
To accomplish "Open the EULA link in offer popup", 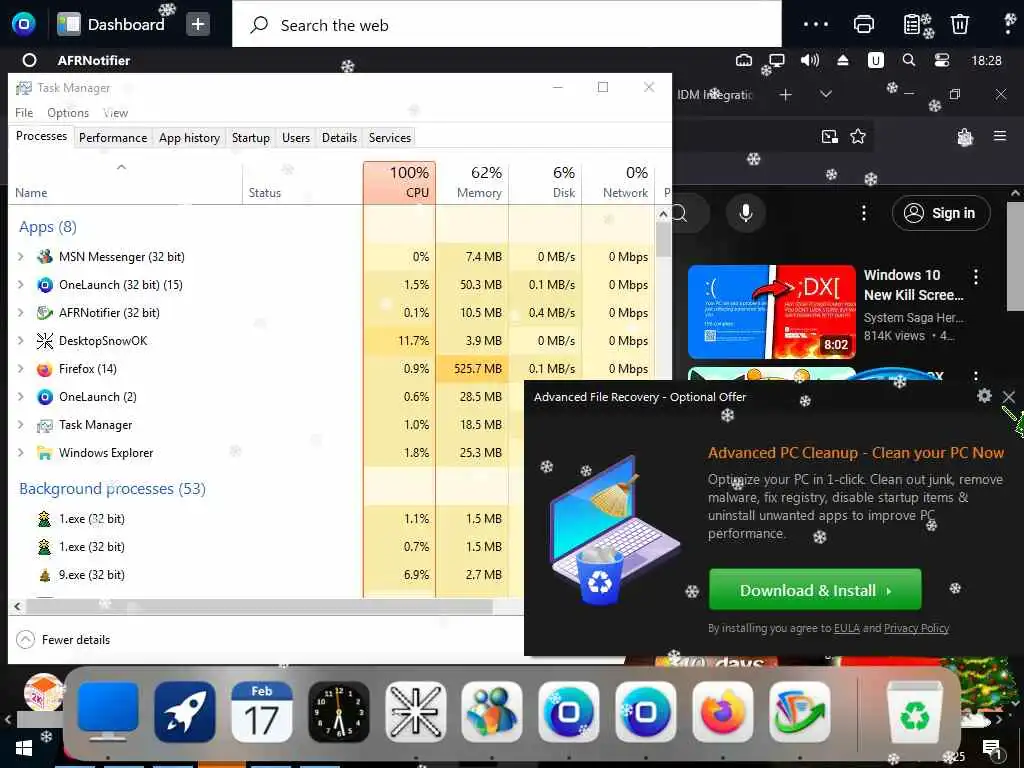I will pyautogui.click(x=846, y=628).
